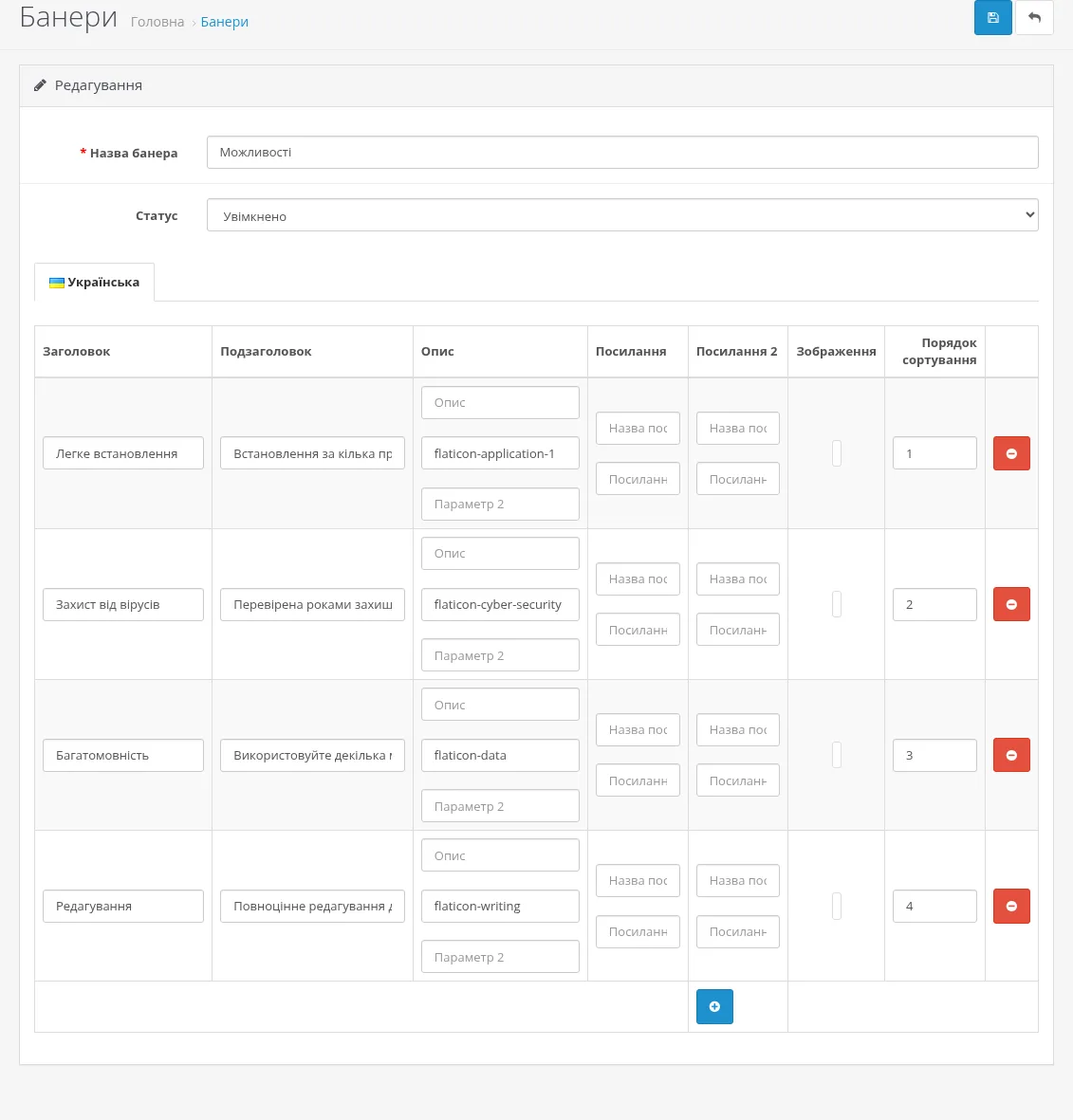This screenshot has height=1120, width=1073.
Task: Pick the image placeholder in the "Багатомовність" row
Action: (x=837, y=755)
